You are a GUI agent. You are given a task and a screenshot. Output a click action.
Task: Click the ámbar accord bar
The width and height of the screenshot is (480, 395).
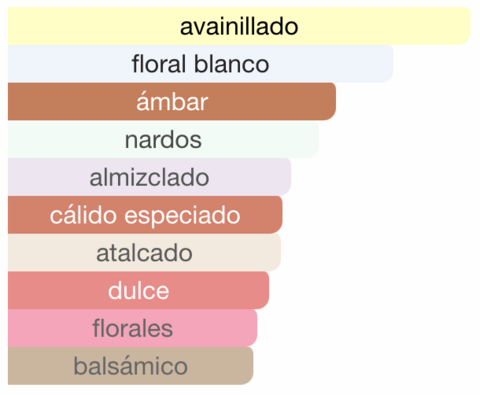[172, 101]
